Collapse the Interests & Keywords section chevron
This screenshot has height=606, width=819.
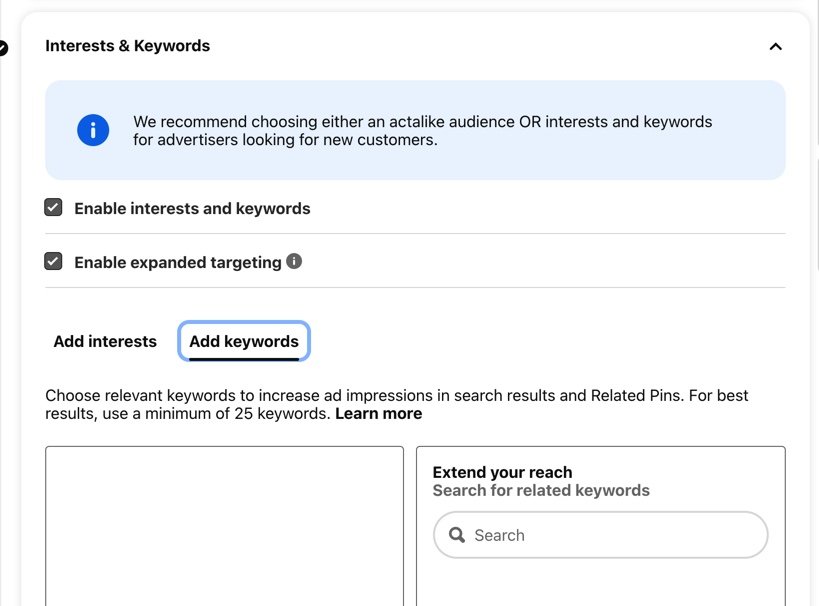pyautogui.click(x=776, y=47)
